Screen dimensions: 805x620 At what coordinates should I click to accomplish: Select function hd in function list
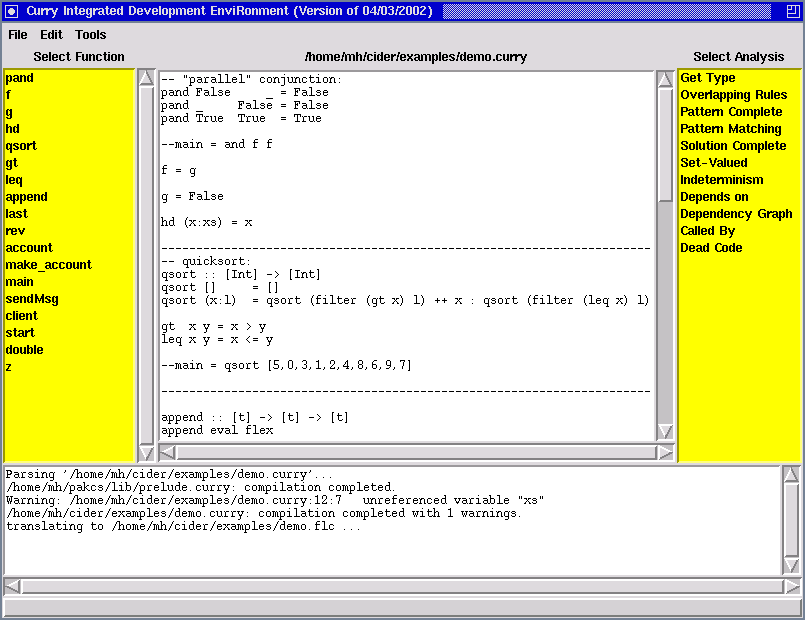click(x=12, y=129)
